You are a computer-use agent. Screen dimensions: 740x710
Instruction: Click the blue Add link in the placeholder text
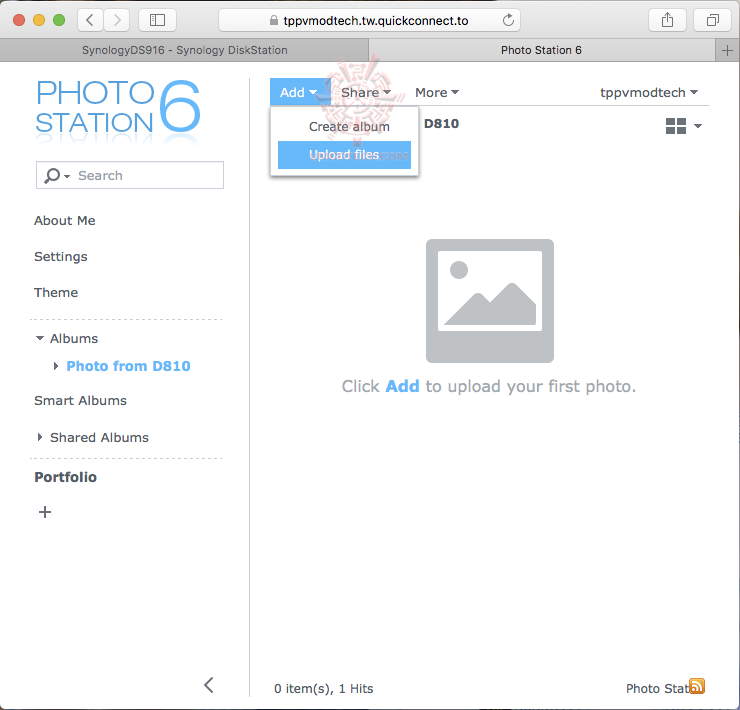[x=402, y=386]
